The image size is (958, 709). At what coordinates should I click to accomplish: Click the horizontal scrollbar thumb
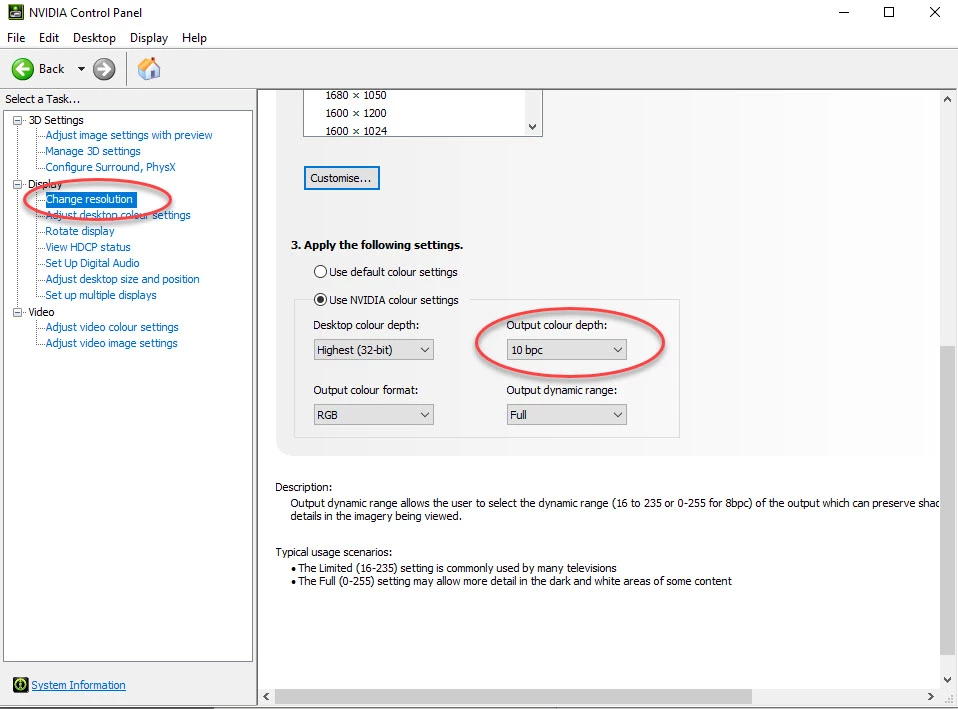tap(513, 696)
